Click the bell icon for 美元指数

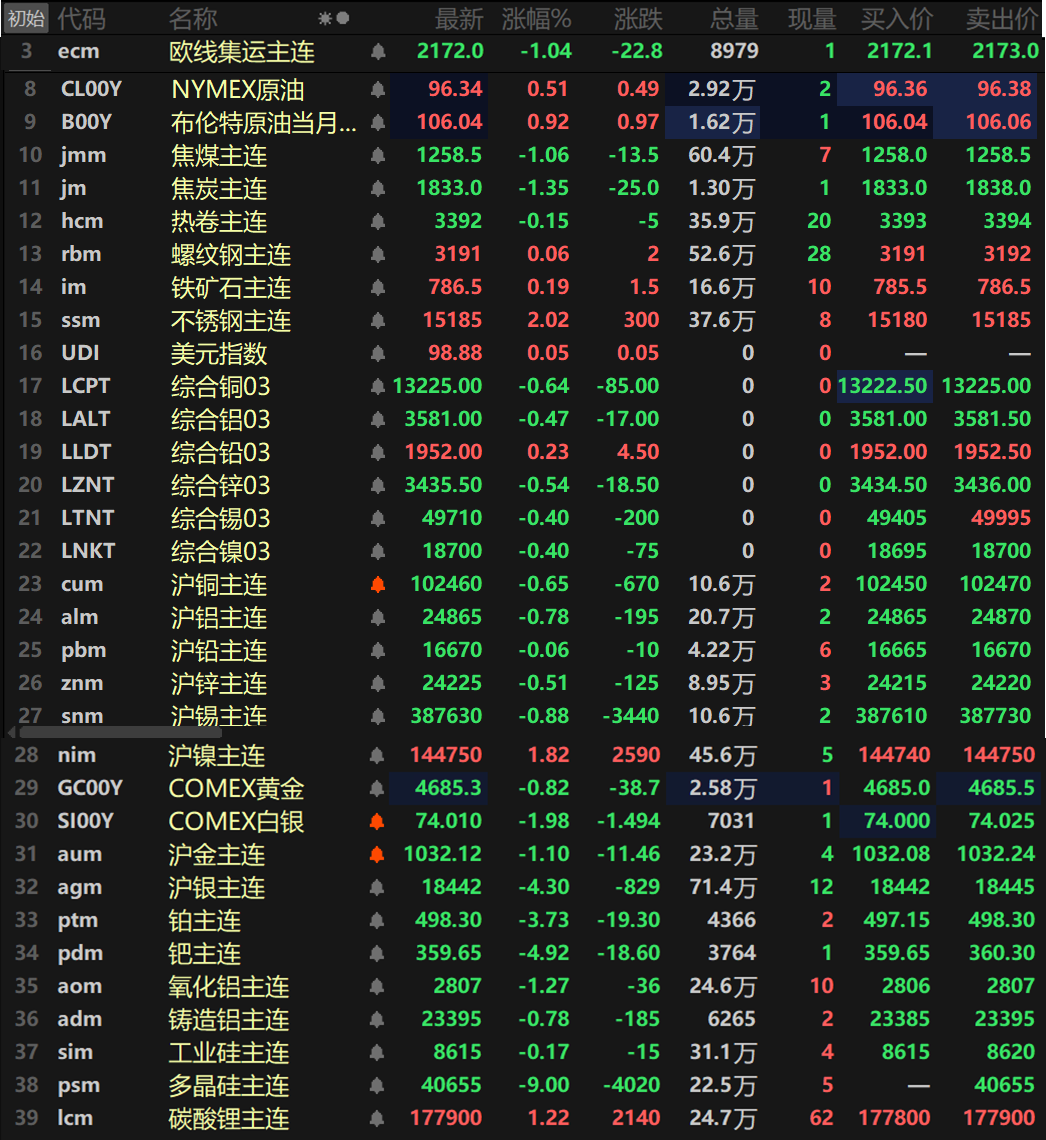[x=378, y=354]
